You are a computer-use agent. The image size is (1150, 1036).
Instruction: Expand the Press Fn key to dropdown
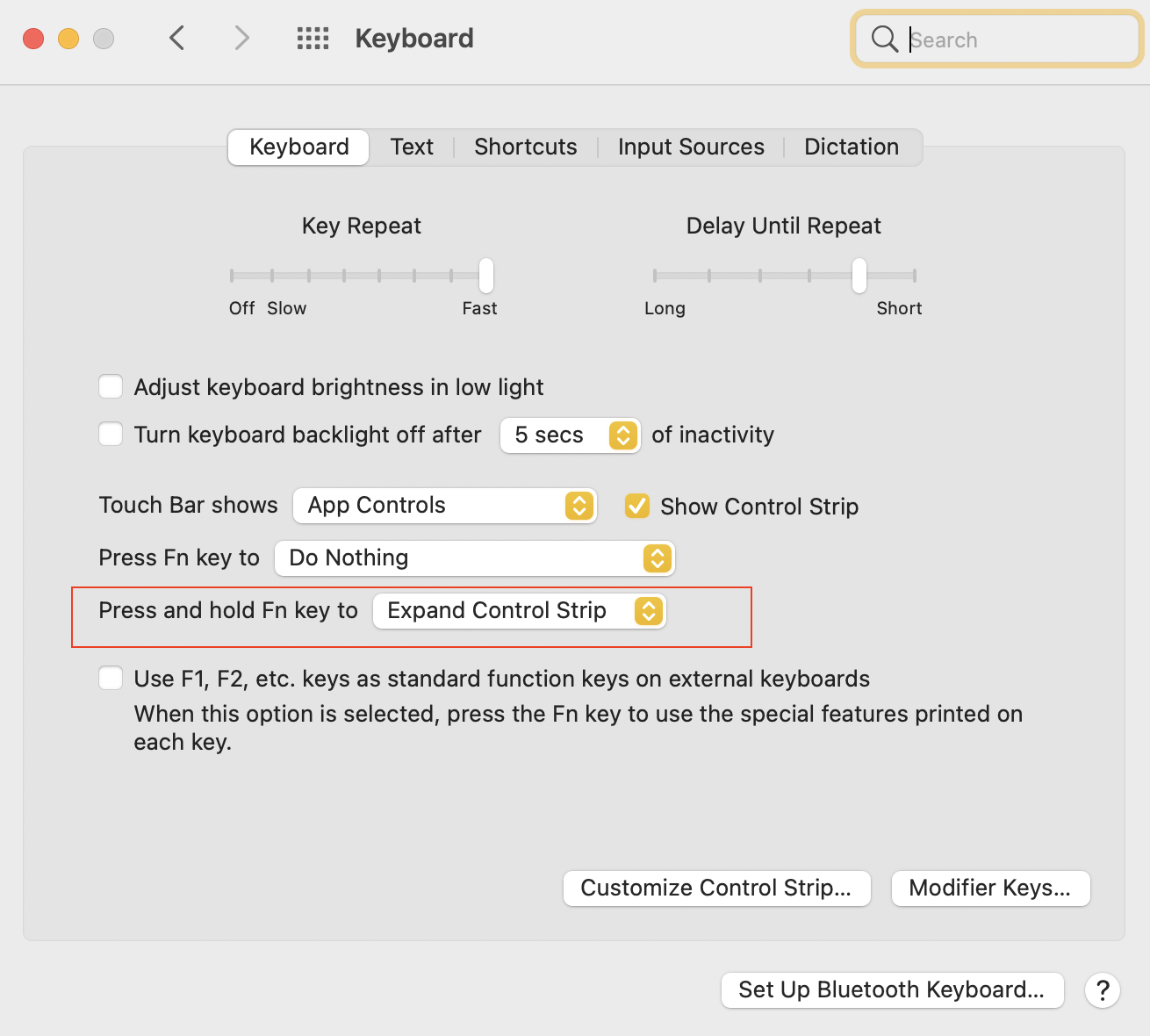(474, 558)
